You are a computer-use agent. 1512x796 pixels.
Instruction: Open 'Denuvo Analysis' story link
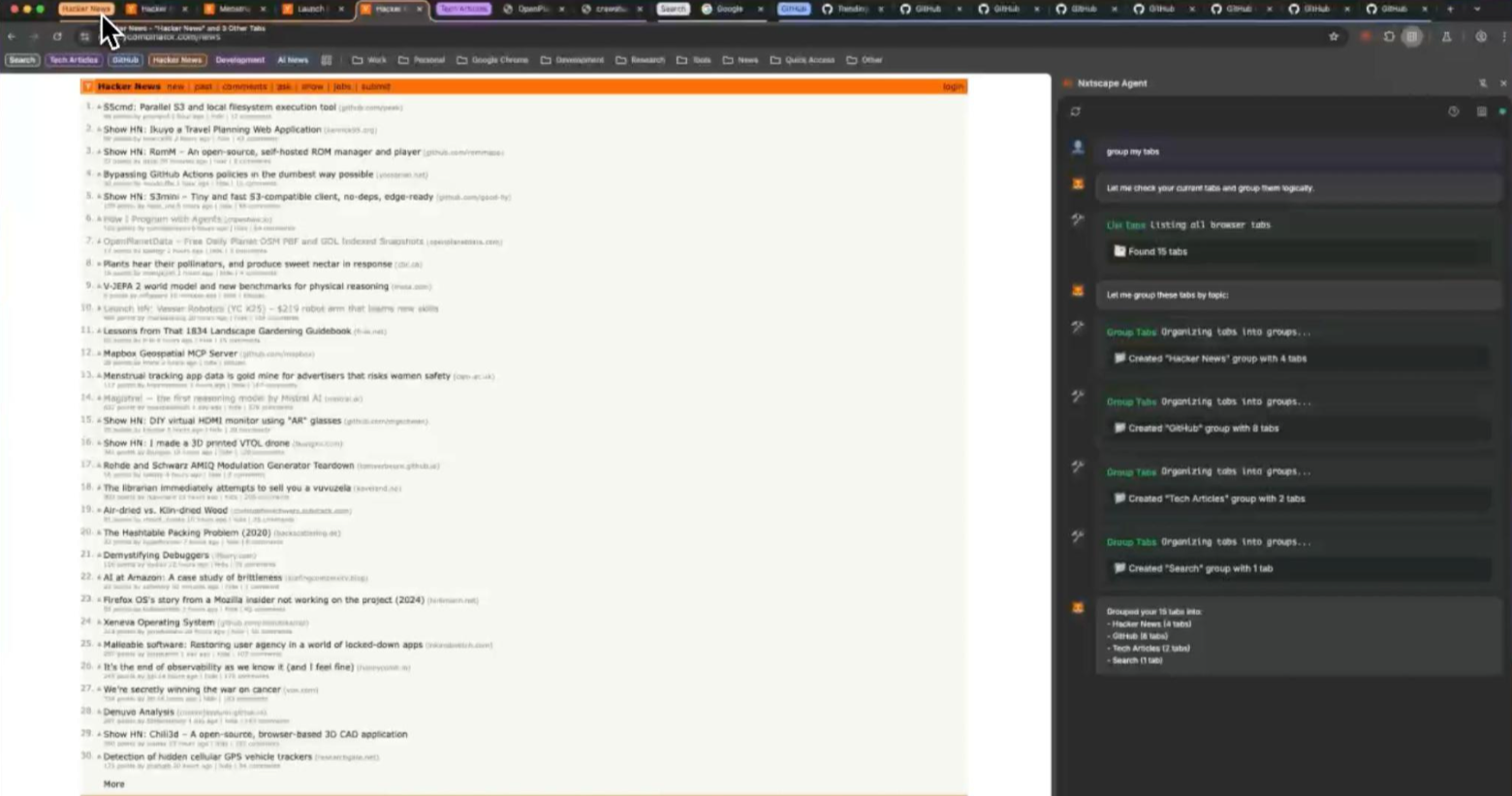[x=139, y=712]
